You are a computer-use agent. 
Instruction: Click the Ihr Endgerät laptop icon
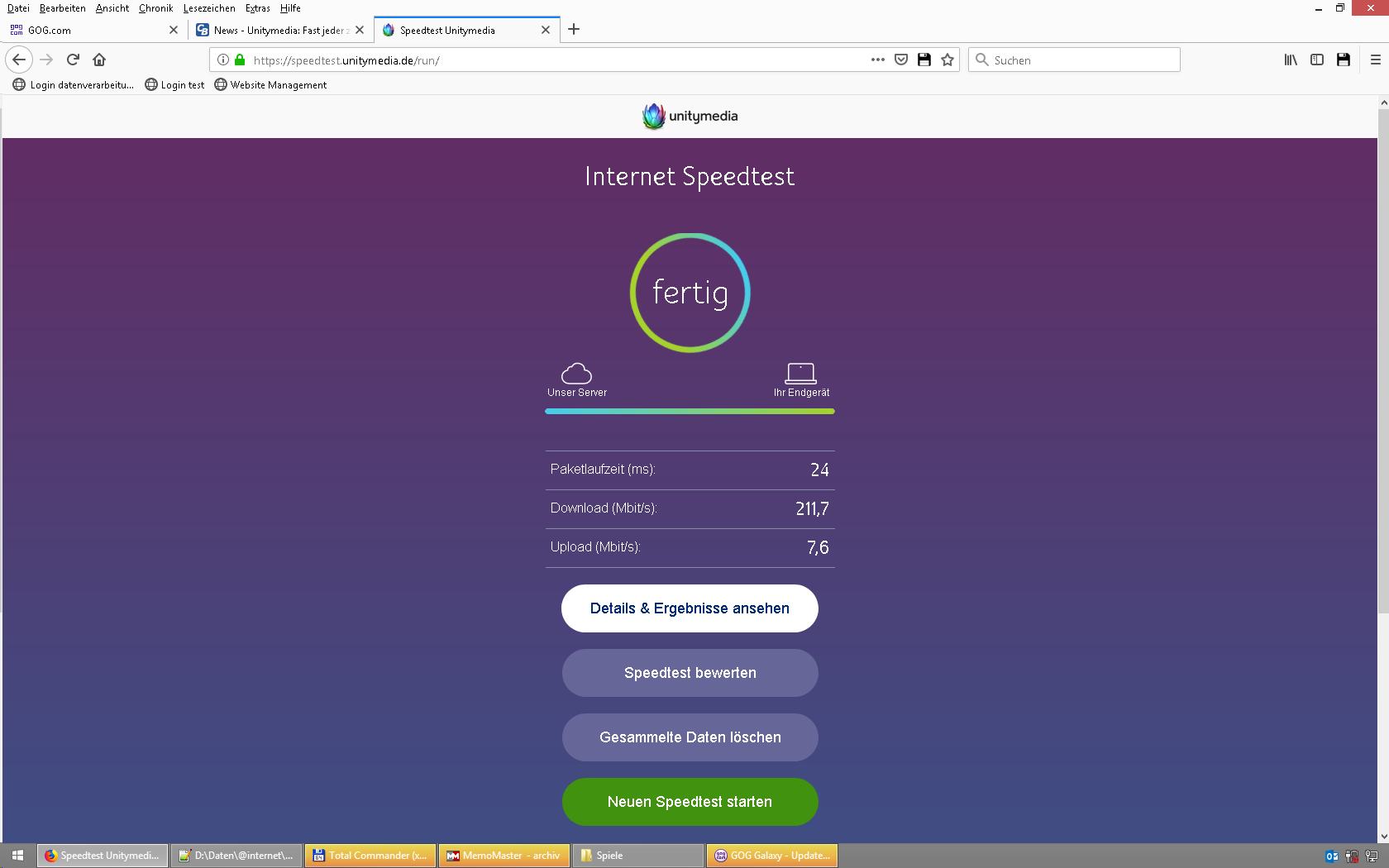800,373
